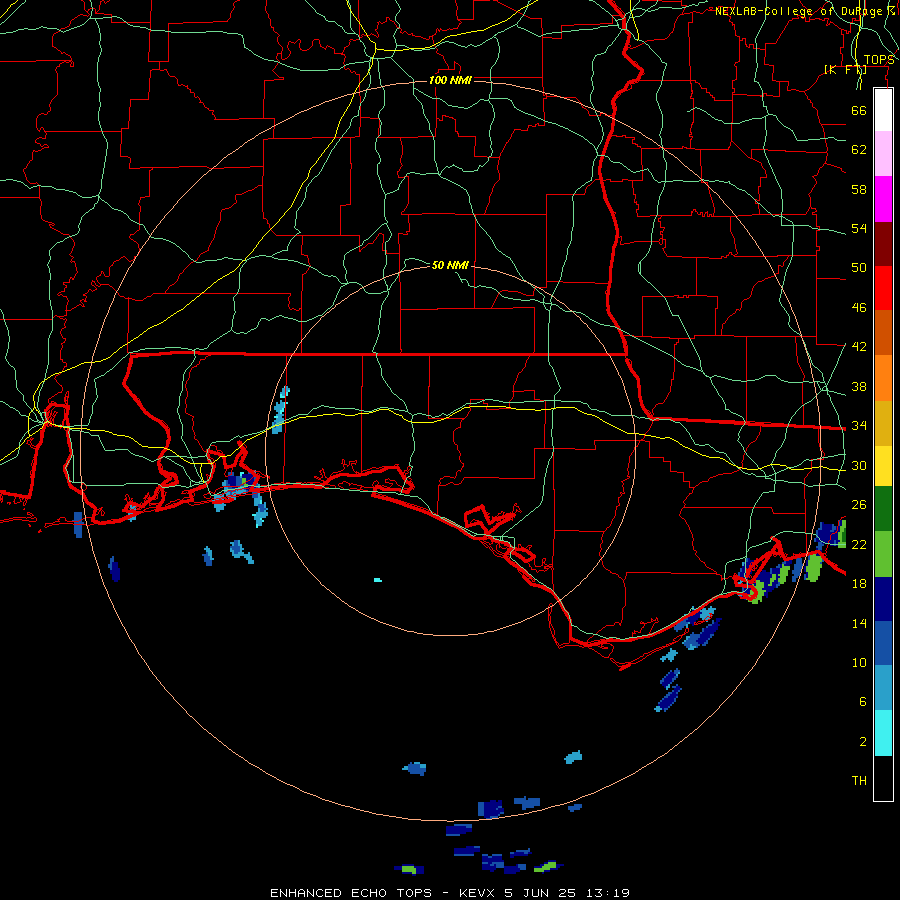The height and width of the screenshot is (900, 900).
Task: Click the white swatch in the tops legend
Action: coord(883,110)
